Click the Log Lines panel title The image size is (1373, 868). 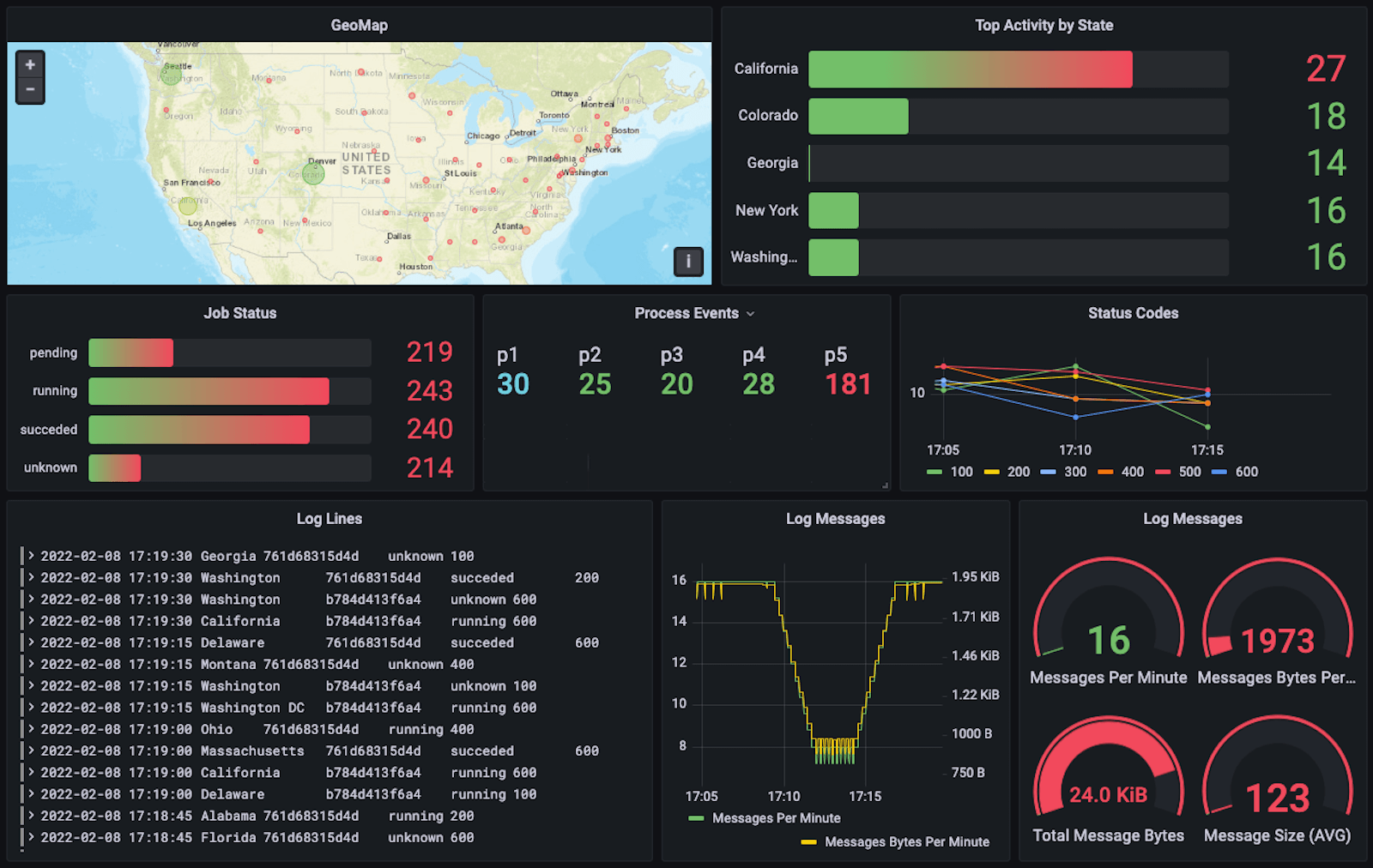coord(330,519)
